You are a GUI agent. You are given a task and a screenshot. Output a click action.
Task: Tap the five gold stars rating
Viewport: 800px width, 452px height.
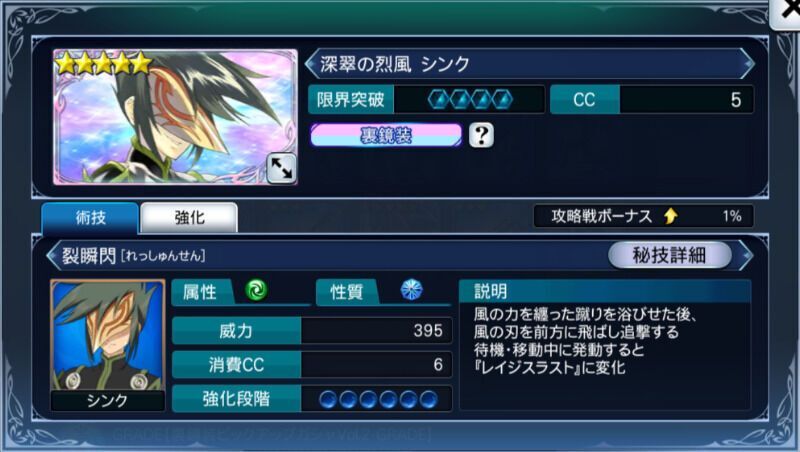pos(104,64)
